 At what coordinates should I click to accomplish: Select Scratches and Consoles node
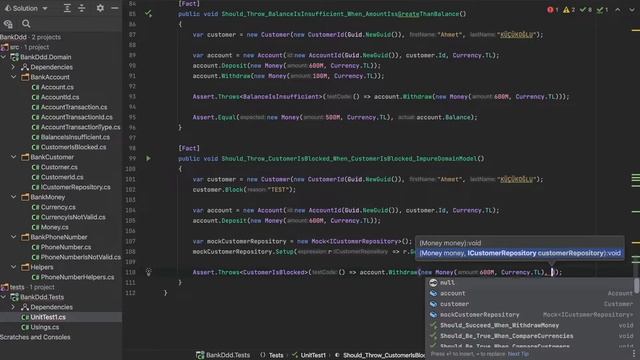point(35,337)
